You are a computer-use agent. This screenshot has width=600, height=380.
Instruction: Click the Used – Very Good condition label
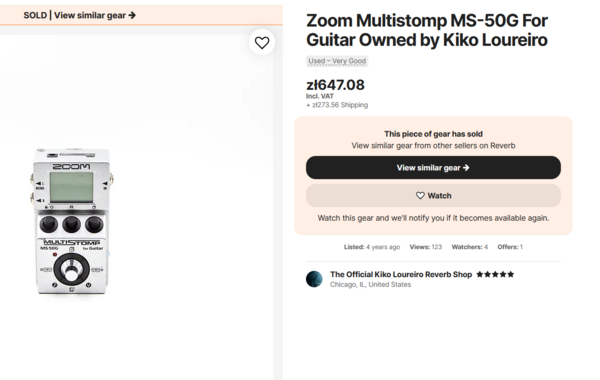point(337,61)
